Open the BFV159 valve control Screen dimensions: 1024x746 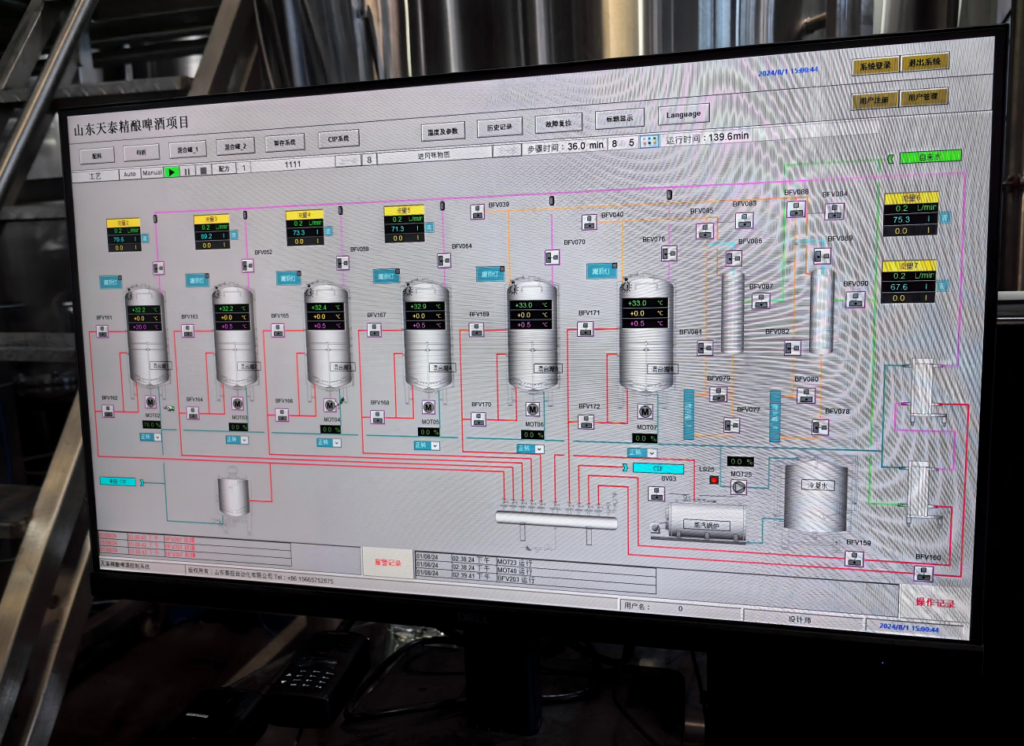pos(854,558)
